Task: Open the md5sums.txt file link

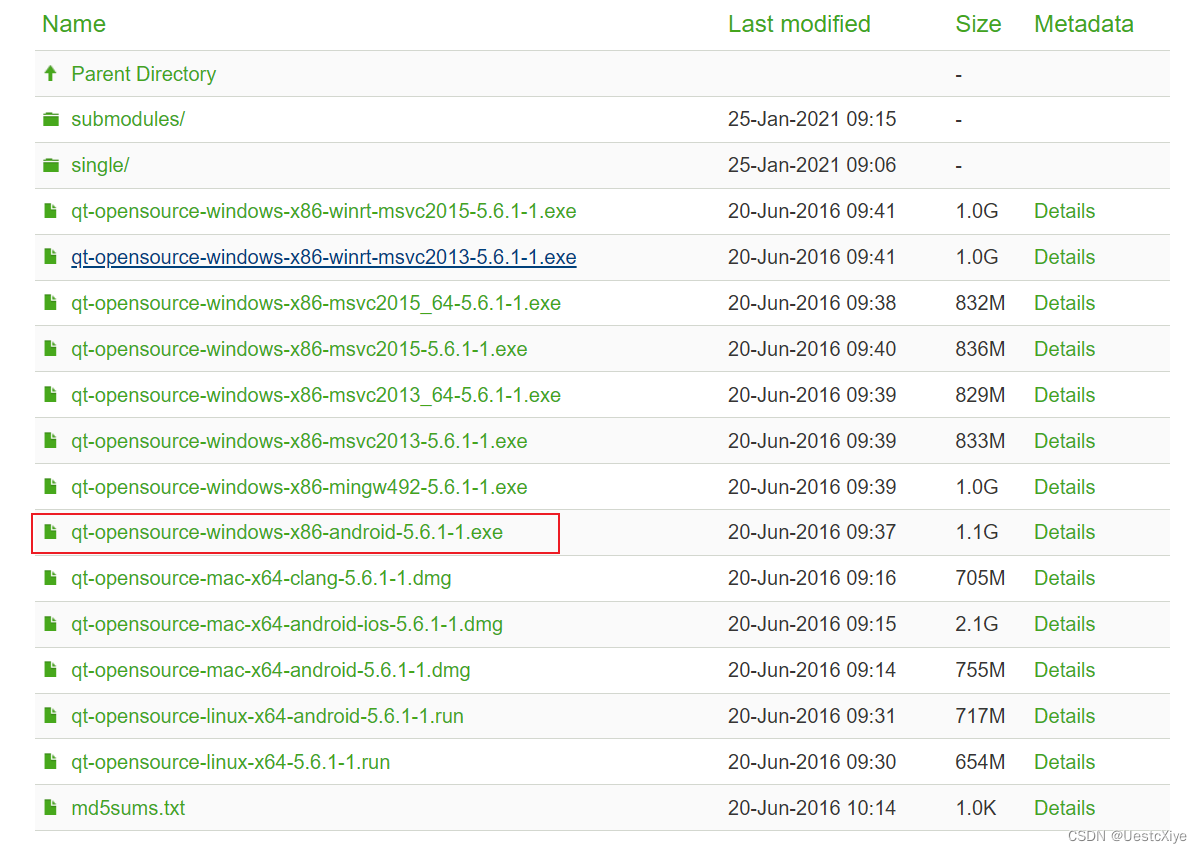Action: pyautogui.click(x=128, y=808)
